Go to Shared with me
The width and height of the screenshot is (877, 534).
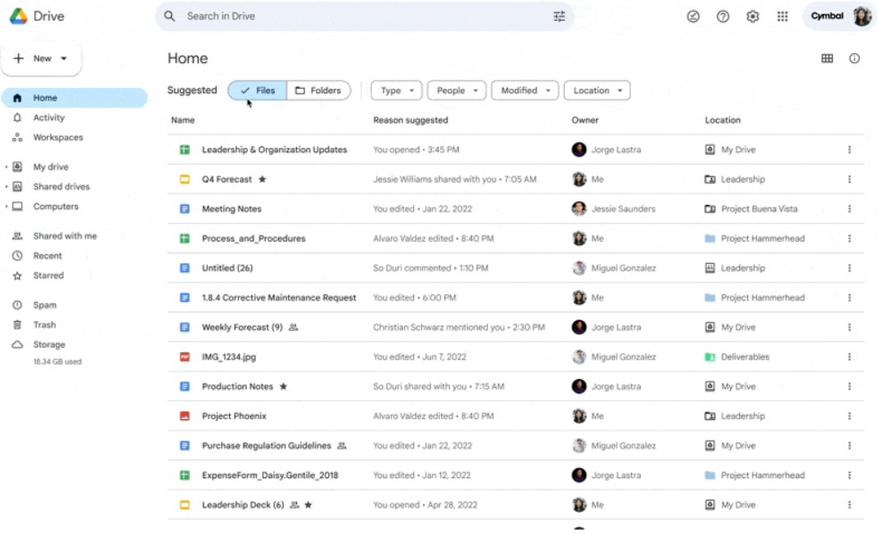click(x=64, y=236)
